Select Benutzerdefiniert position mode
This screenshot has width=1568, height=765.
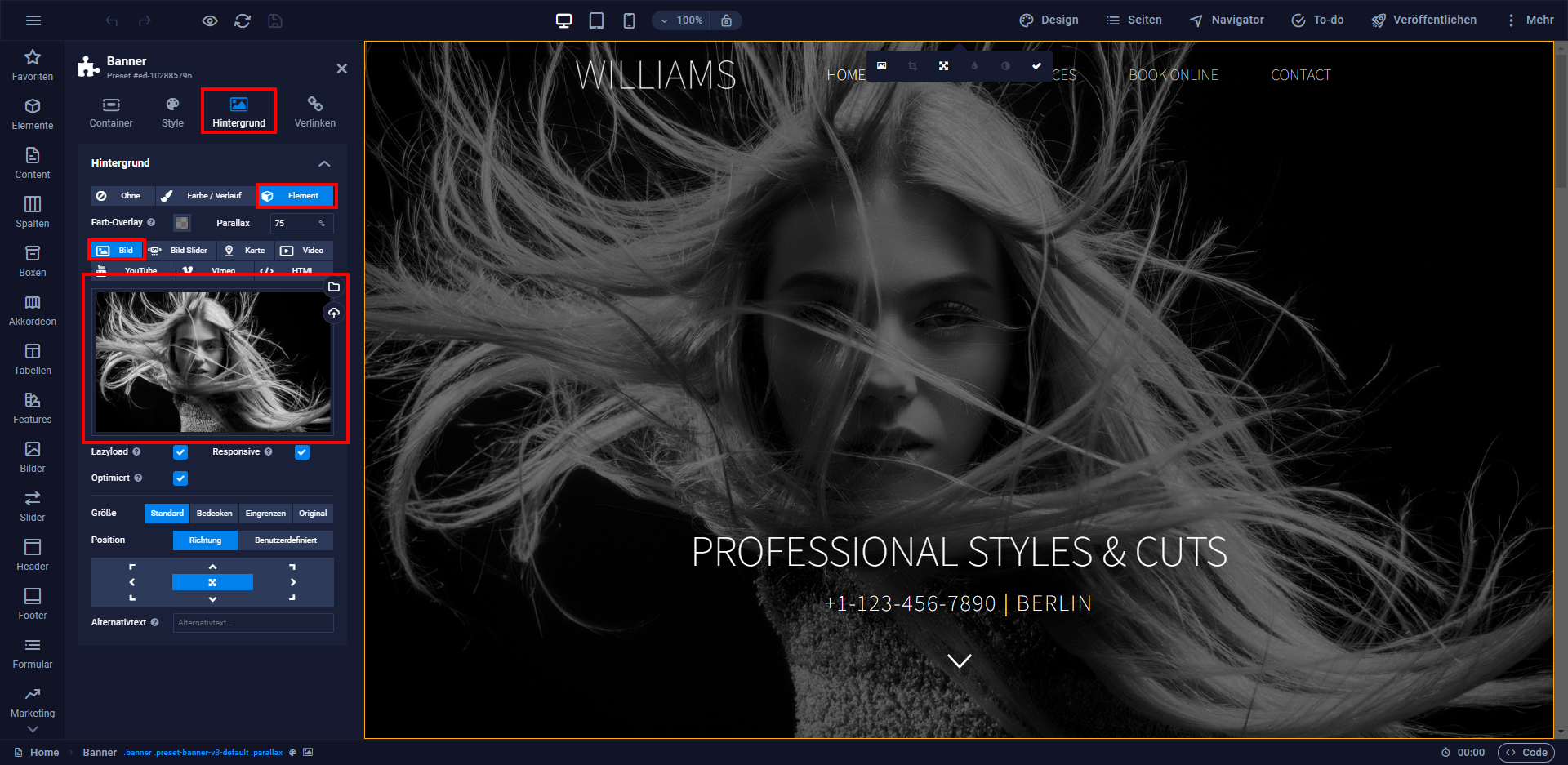[x=286, y=540]
